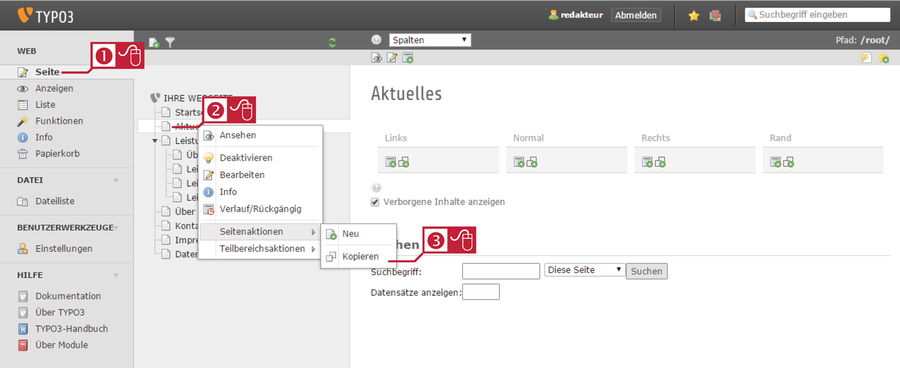Screen dimensions: 900x368
Task: Click the Suchen button
Action: (647, 271)
